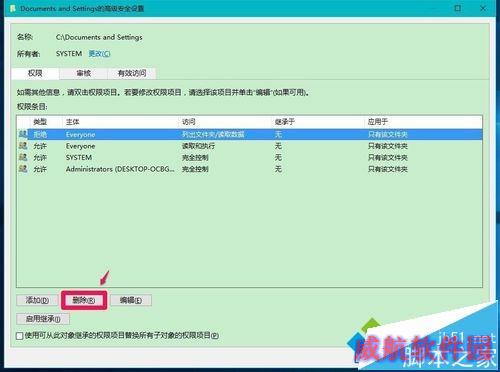Click the 更改(C) owner link

click(x=99, y=54)
